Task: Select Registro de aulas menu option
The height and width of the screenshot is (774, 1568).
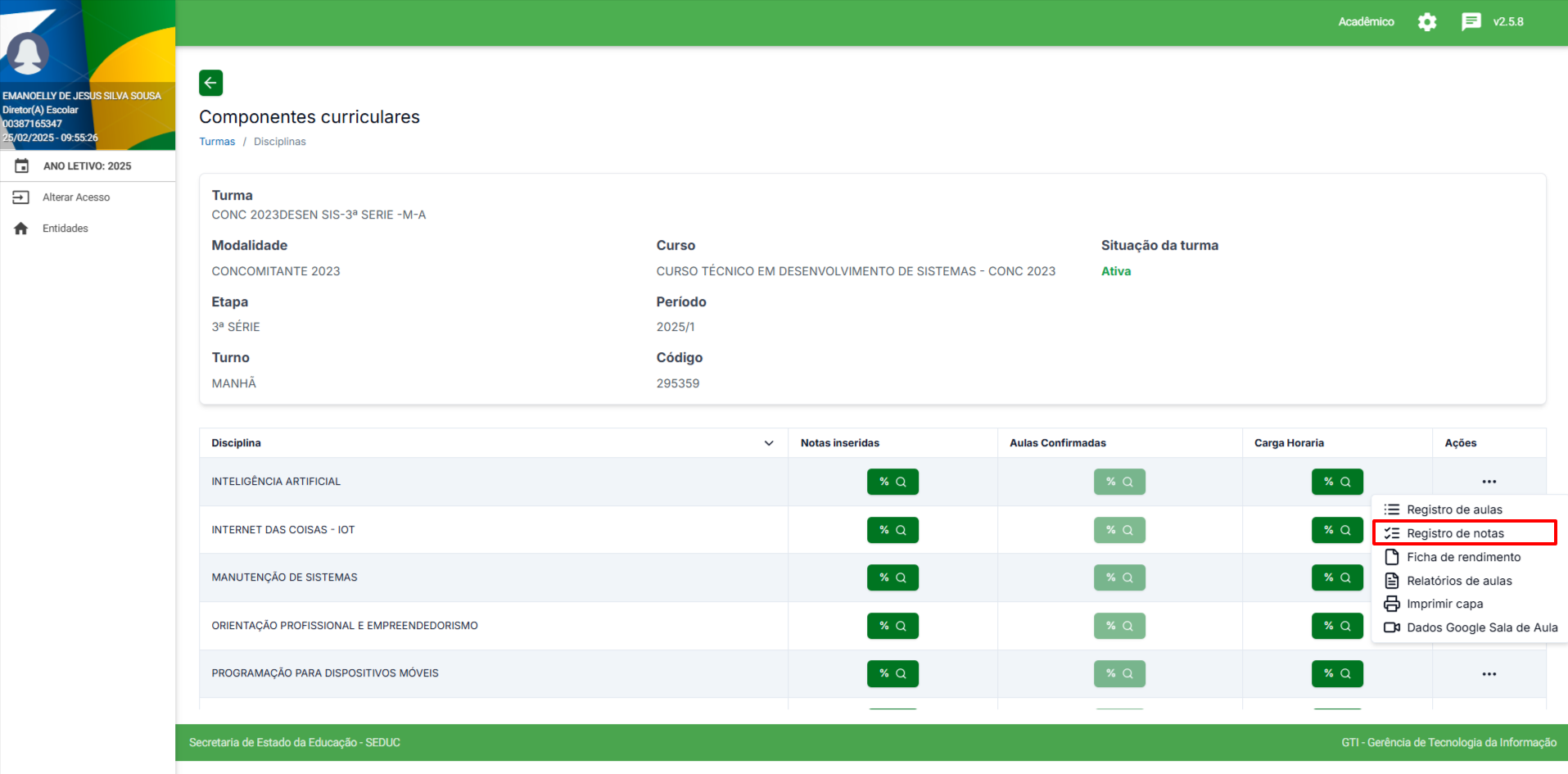Action: (x=1454, y=509)
